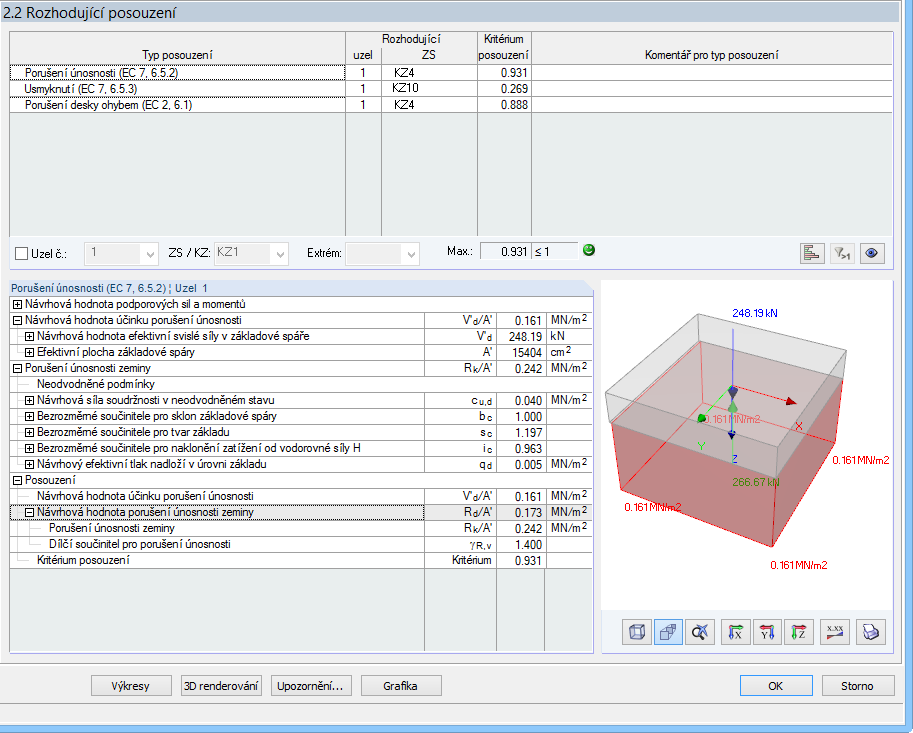This screenshot has height=733, width=913.
Task: Click the 15404 effective area value cell
Action: tap(521, 352)
